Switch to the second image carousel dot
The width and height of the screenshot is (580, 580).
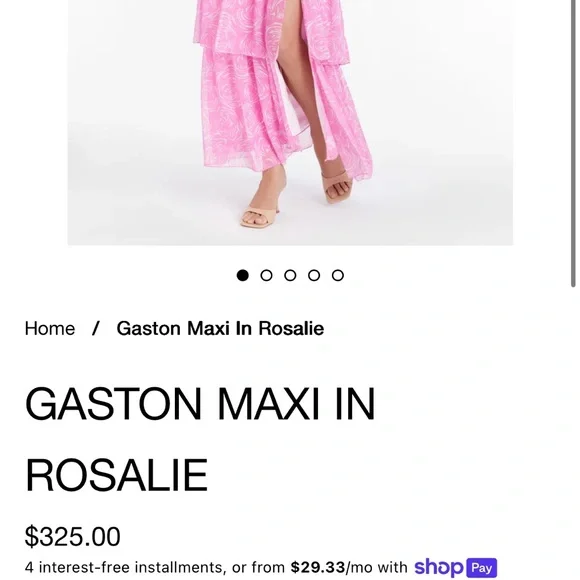click(x=266, y=276)
